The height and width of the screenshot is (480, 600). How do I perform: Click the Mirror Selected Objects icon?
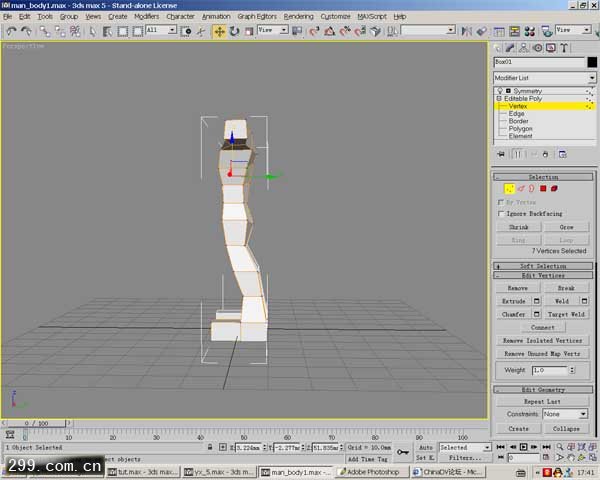(x=466, y=31)
